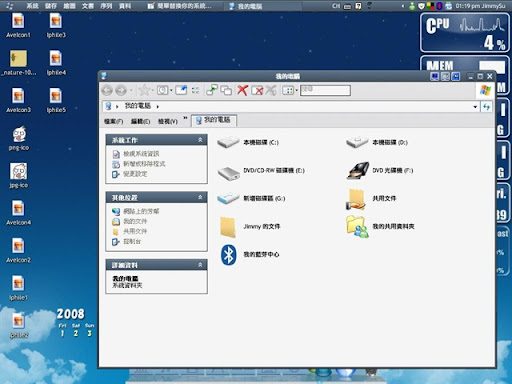
Task: Open 網路上的芳鄰 from sidebar
Action: click(141, 211)
